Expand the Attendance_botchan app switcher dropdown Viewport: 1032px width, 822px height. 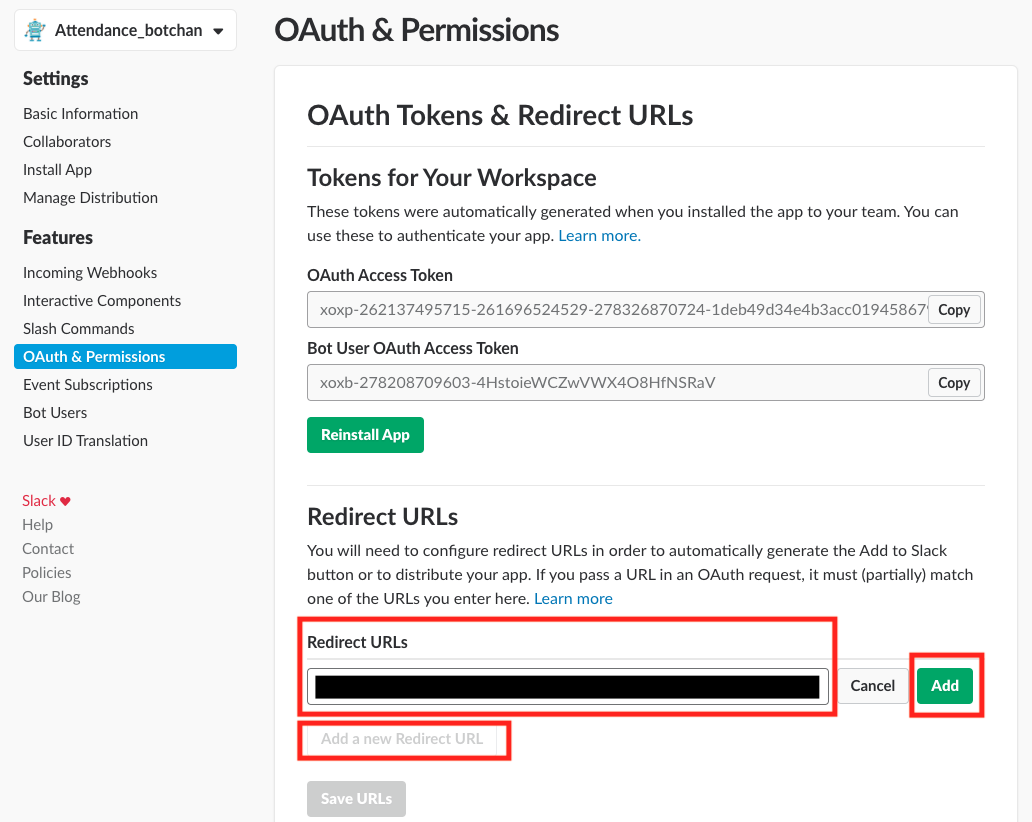pyautogui.click(x=218, y=31)
